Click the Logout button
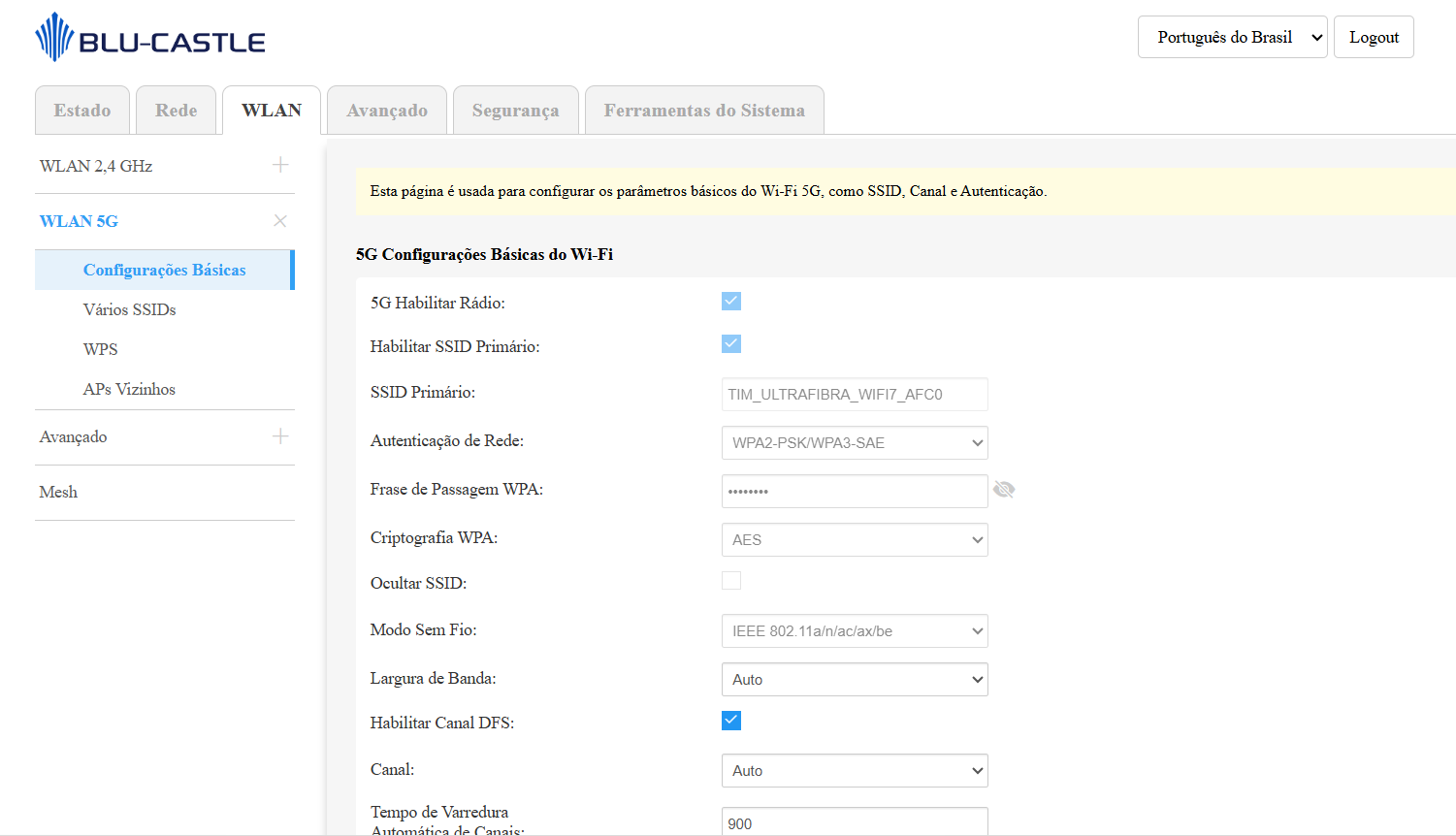 [1374, 37]
